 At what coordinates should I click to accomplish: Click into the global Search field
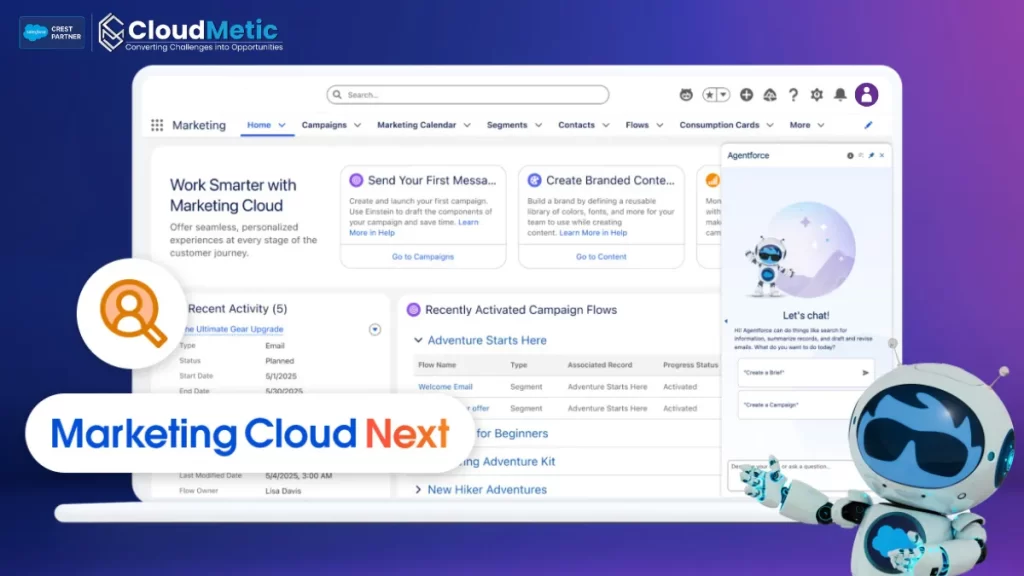pos(468,95)
